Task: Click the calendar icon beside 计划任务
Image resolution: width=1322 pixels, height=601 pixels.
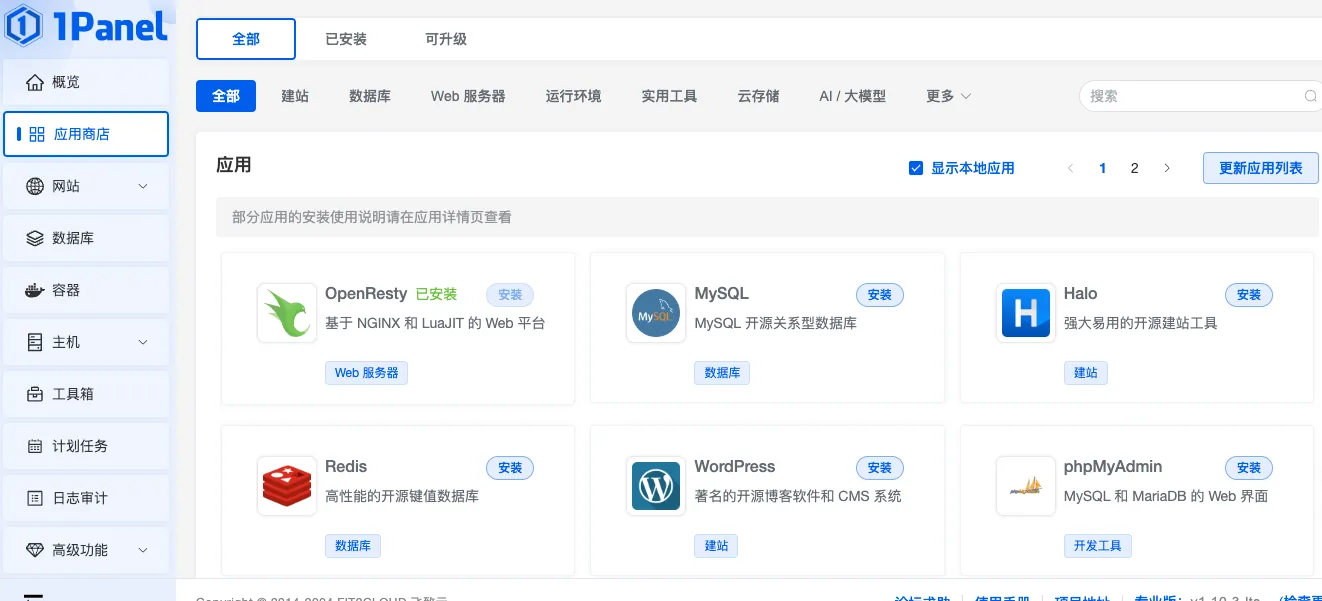Action: [x=35, y=446]
